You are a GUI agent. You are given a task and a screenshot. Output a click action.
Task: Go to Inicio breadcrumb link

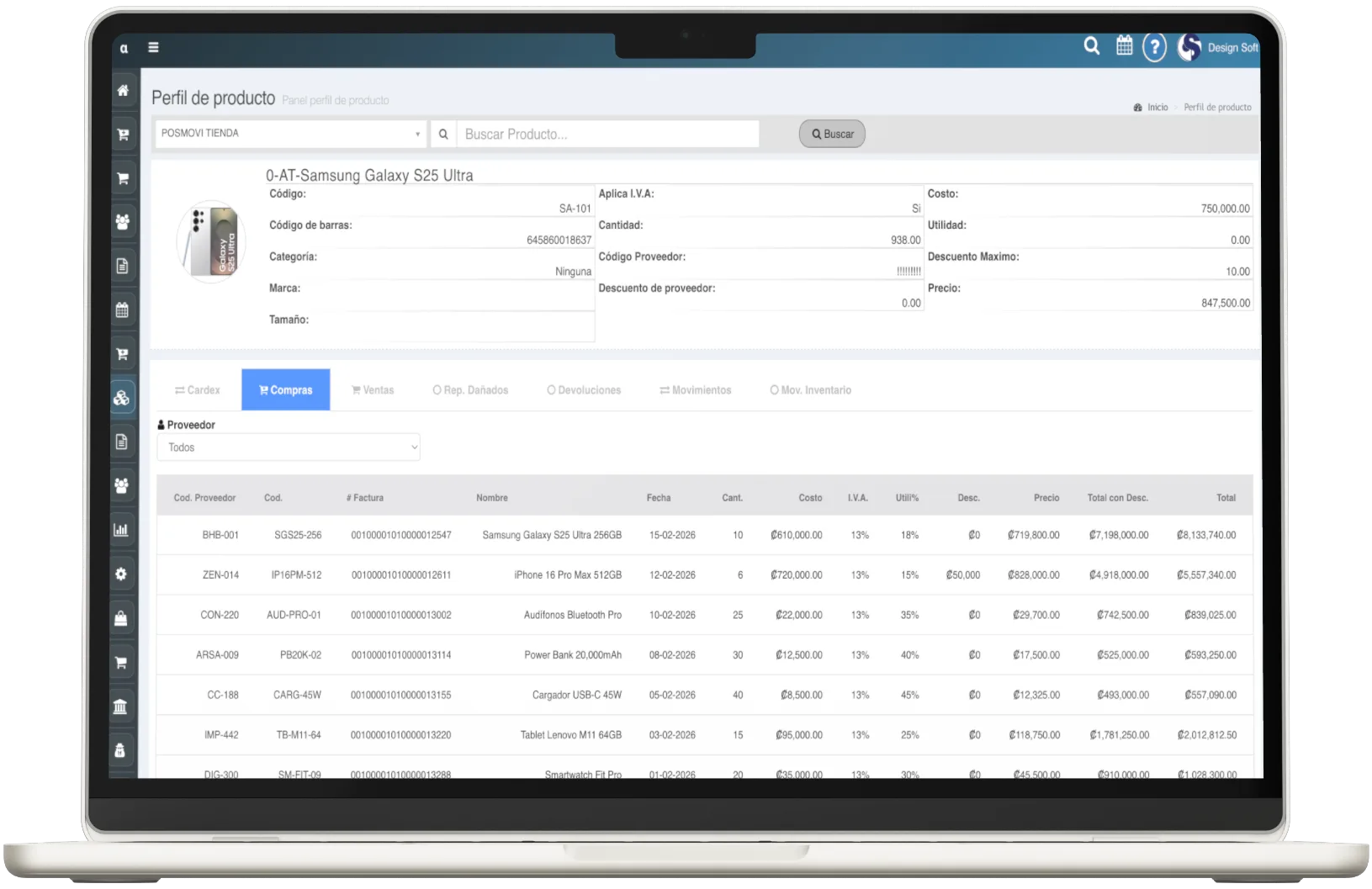coord(1157,108)
